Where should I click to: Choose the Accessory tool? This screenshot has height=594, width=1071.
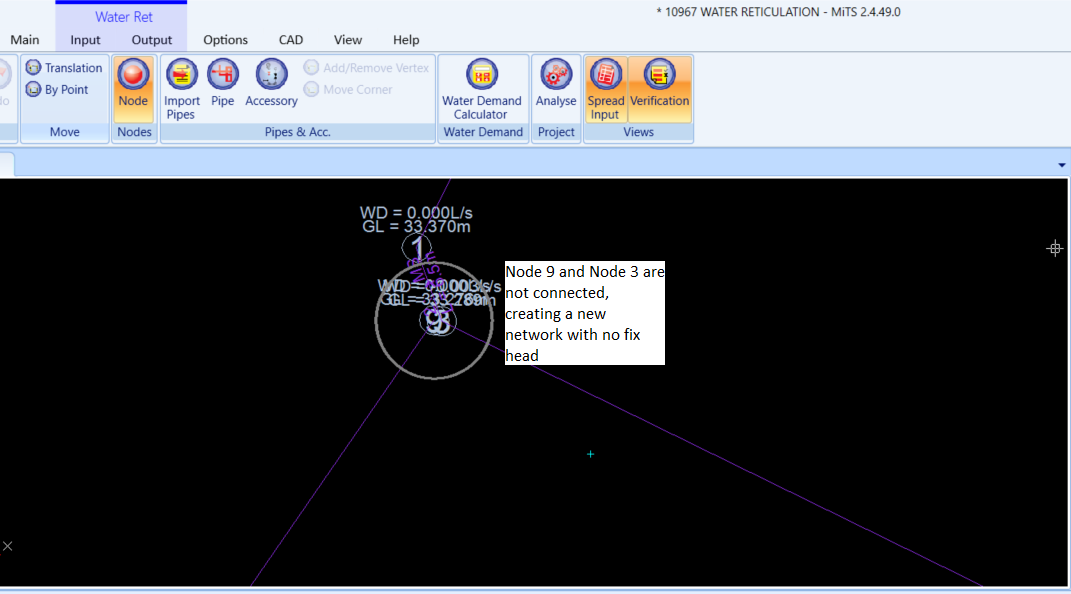[x=271, y=84]
